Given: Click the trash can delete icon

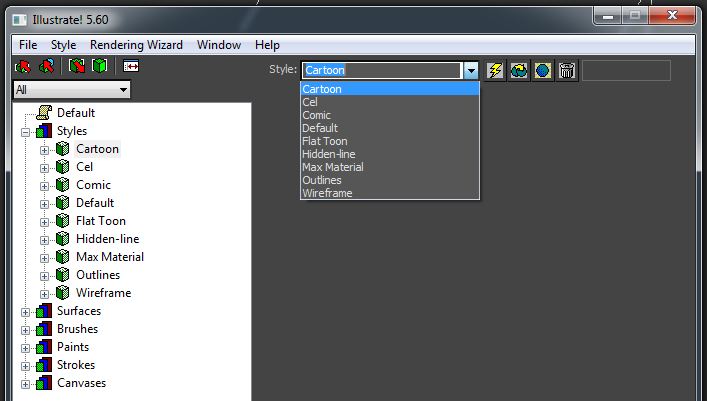Looking at the screenshot, I should [567, 70].
